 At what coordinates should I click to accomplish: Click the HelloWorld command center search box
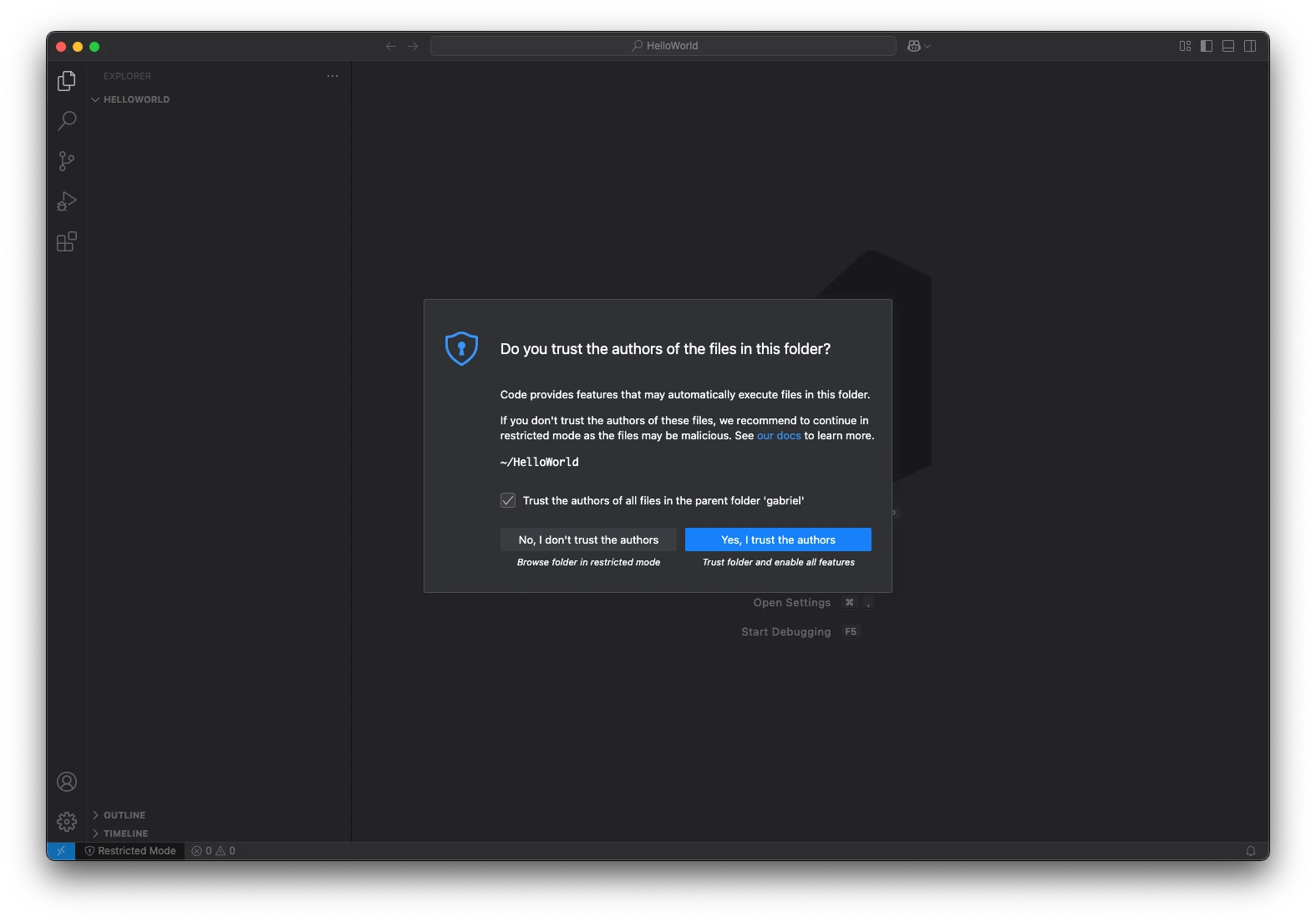[663, 46]
